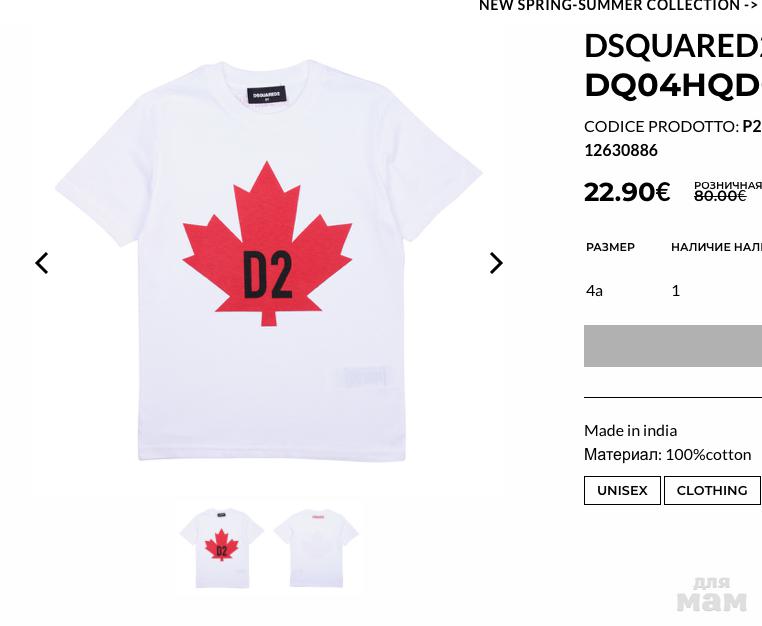The height and width of the screenshot is (626, 762).
Task: Click the 'Made in india' text
Action: (630, 430)
